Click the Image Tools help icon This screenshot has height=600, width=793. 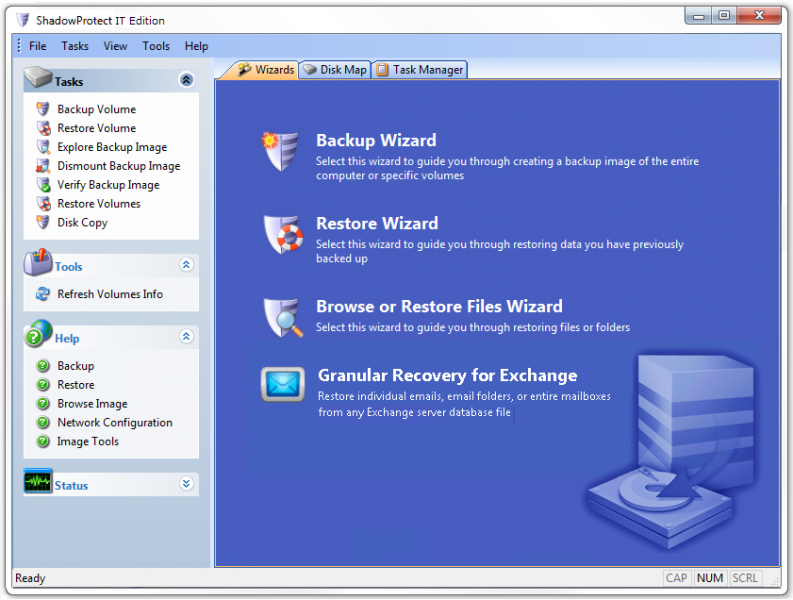coord(43,441)
